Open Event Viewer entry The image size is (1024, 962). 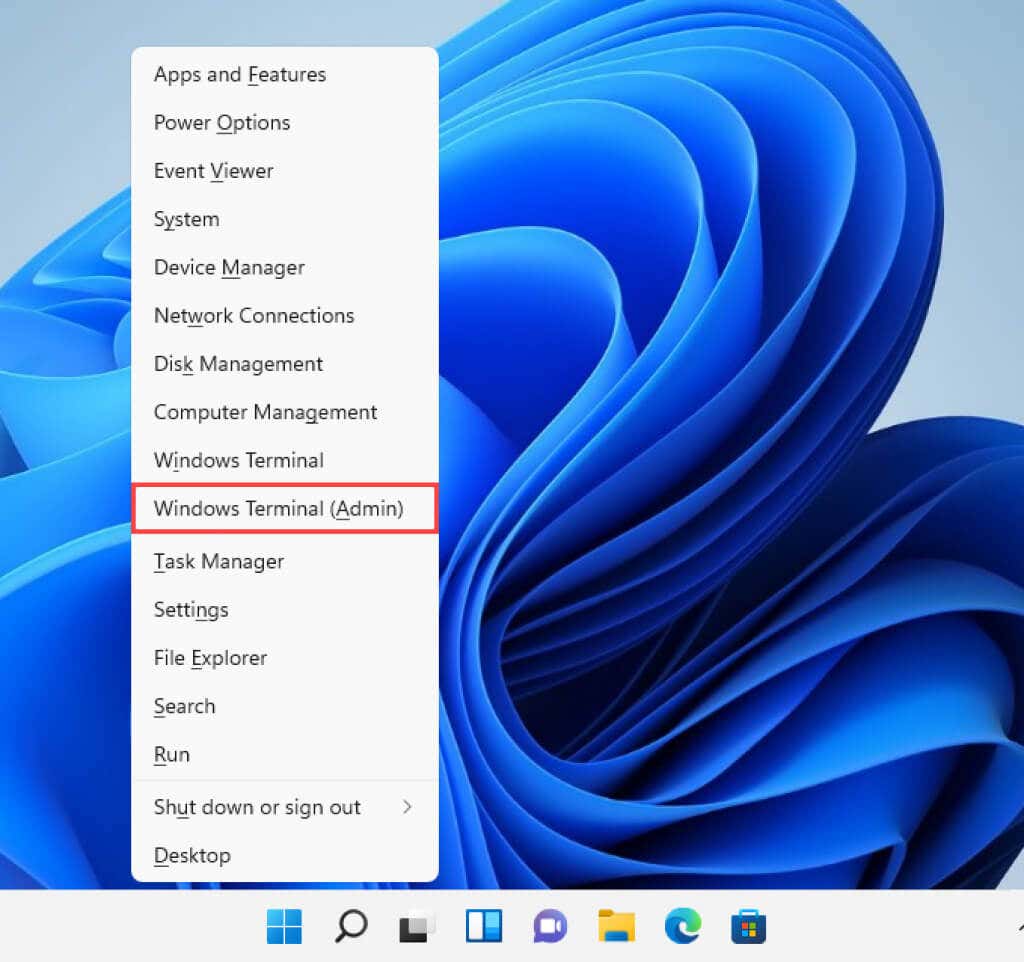tap(213, 171)
